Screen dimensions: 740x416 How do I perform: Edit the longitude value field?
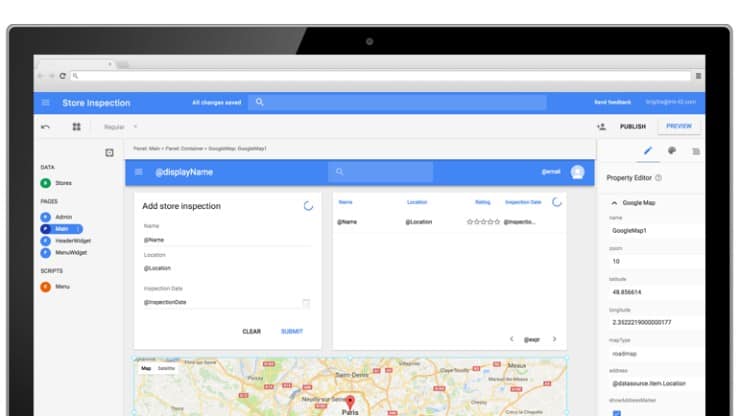(655, 323)
